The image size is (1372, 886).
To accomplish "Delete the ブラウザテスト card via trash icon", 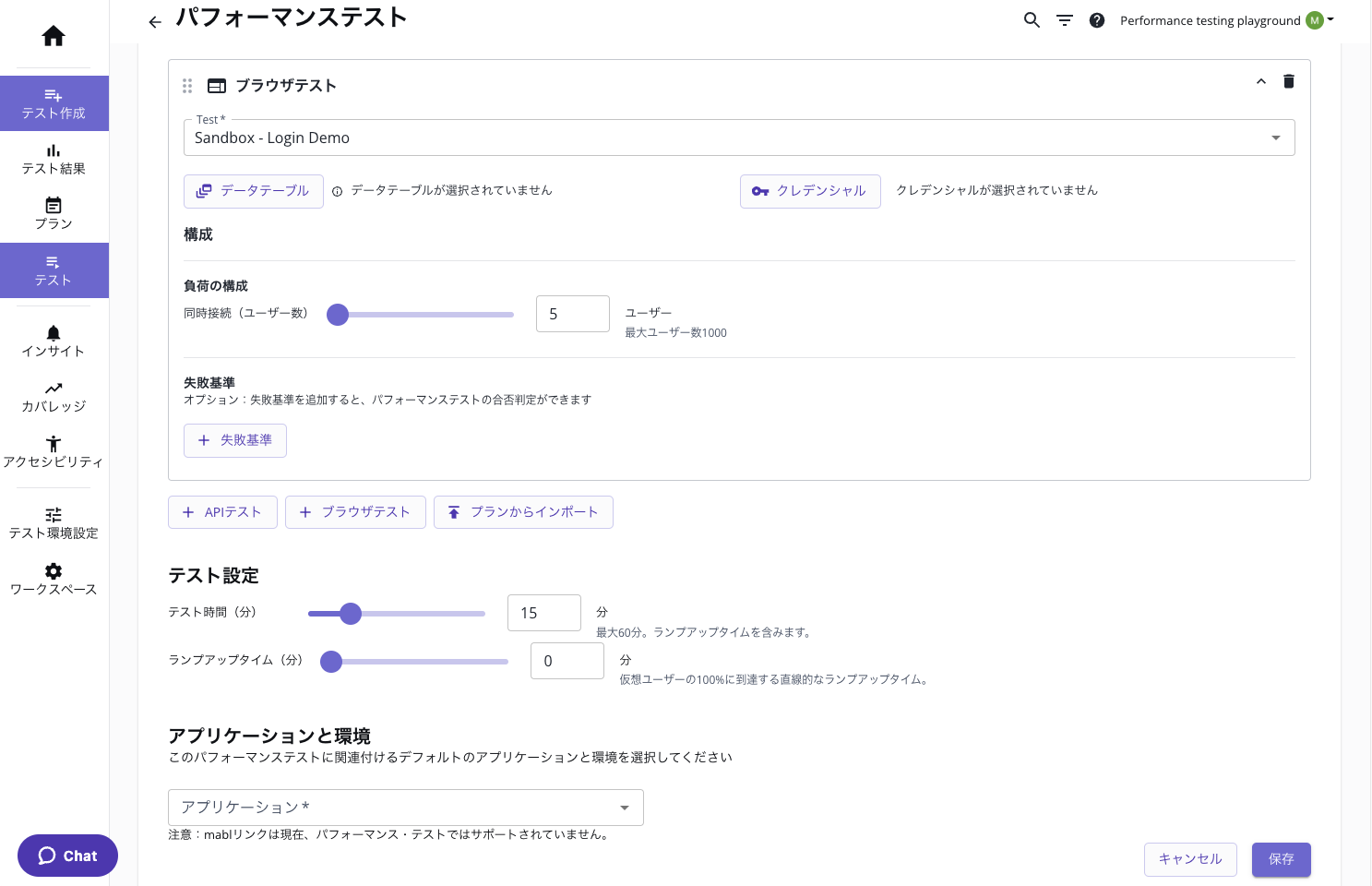I will click(1289, 81).
